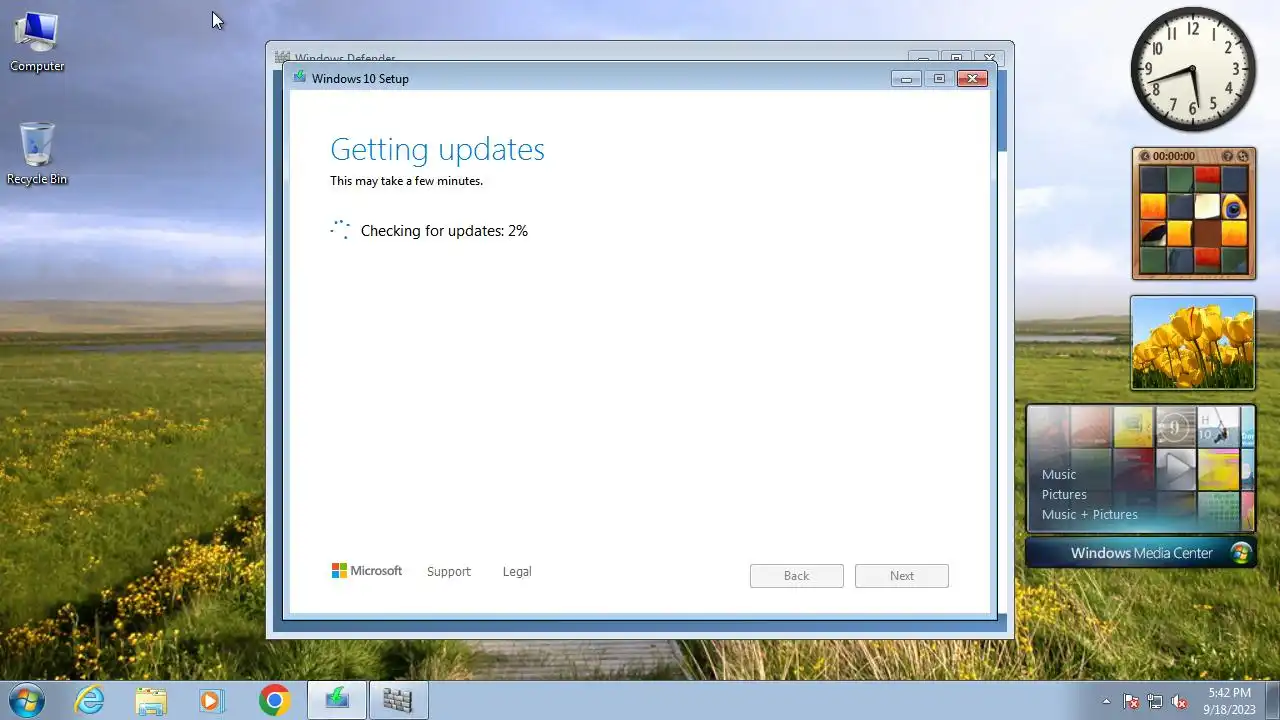Switch to Windows 10 Setup taskbar button

[337, 700]
